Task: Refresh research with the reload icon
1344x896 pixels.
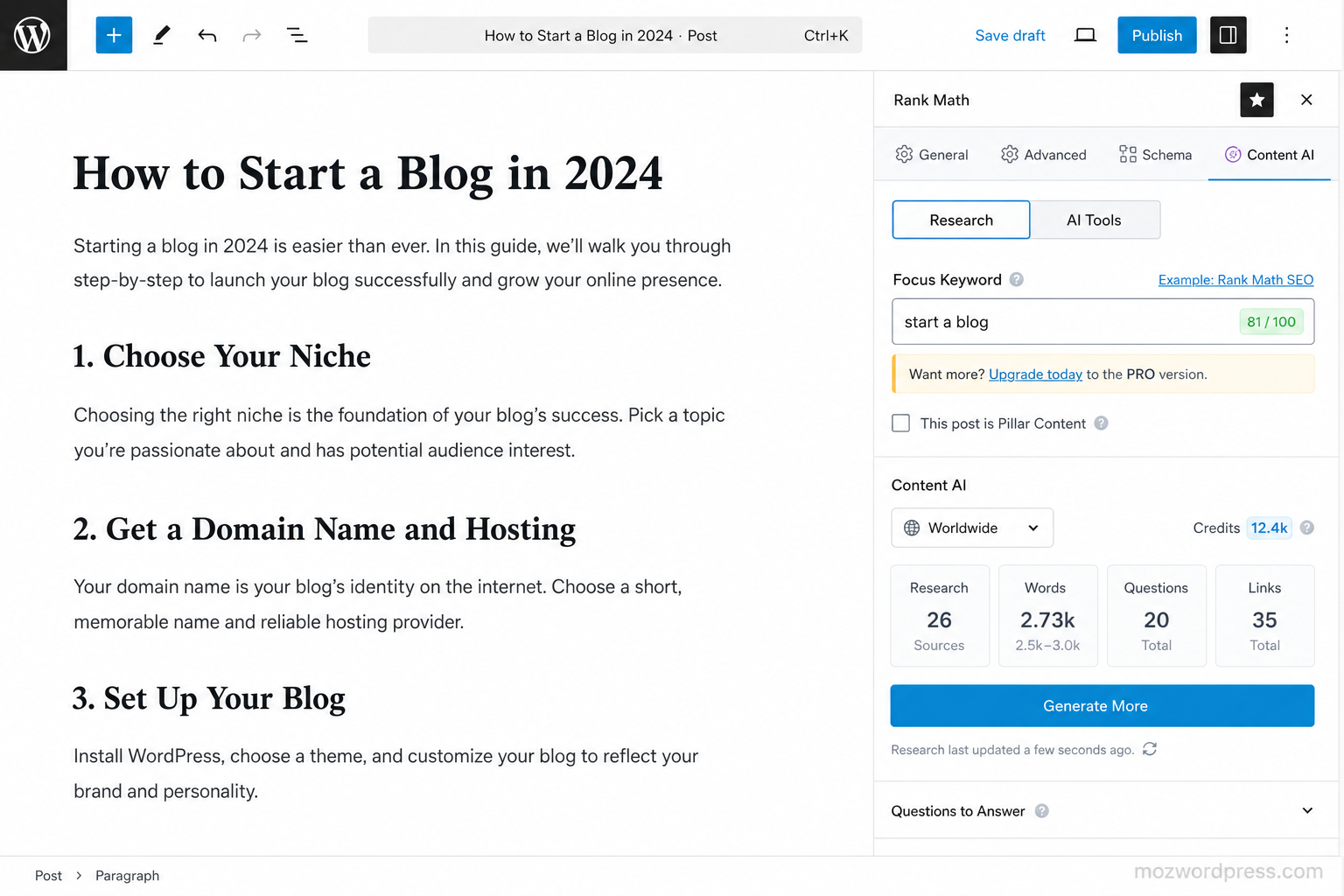Action: pyautogui.click(x=1150, y=749)
